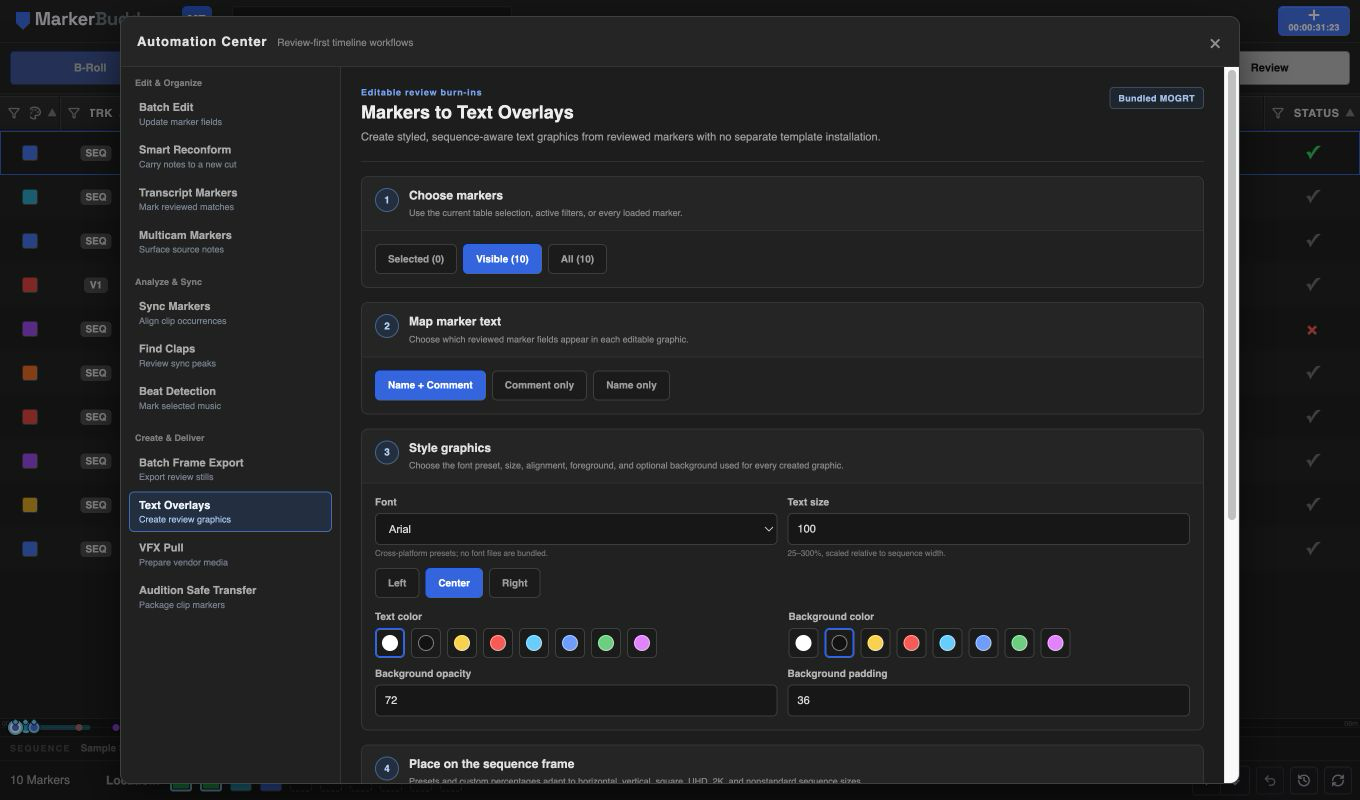Click the Background opacity field showing 72
This screenshot has width=1360, height=800.
coord(576,700)
